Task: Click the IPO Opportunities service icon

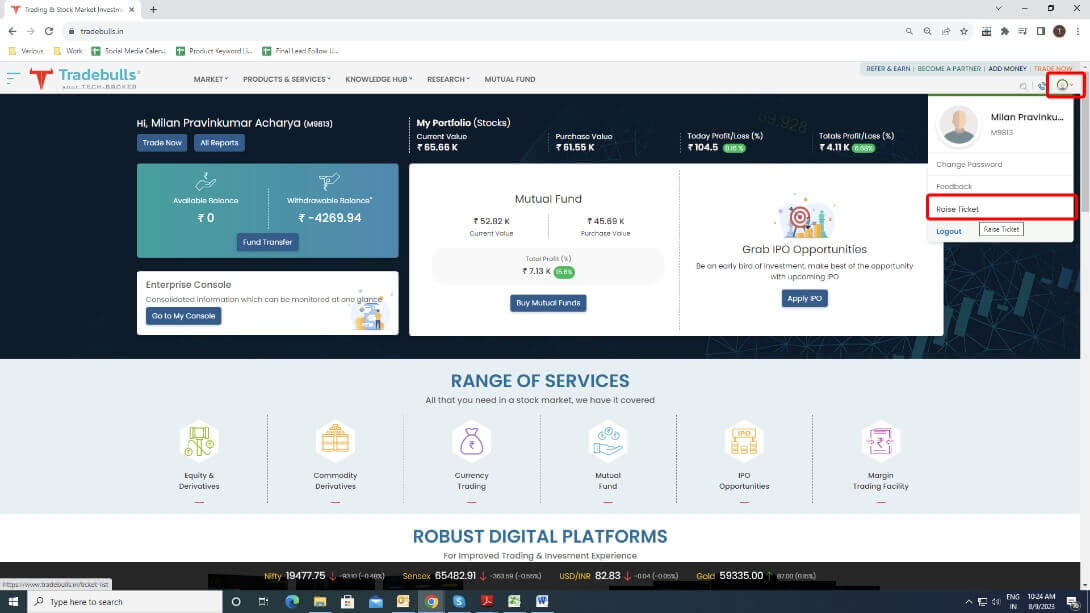Action: click(x=744, y=441)
